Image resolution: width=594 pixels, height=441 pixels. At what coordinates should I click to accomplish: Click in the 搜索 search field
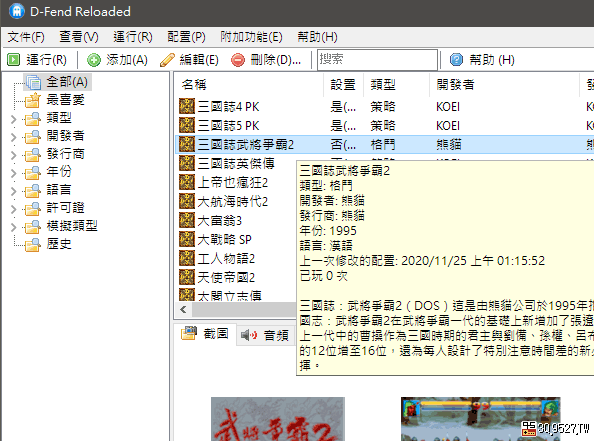(377, 59)
